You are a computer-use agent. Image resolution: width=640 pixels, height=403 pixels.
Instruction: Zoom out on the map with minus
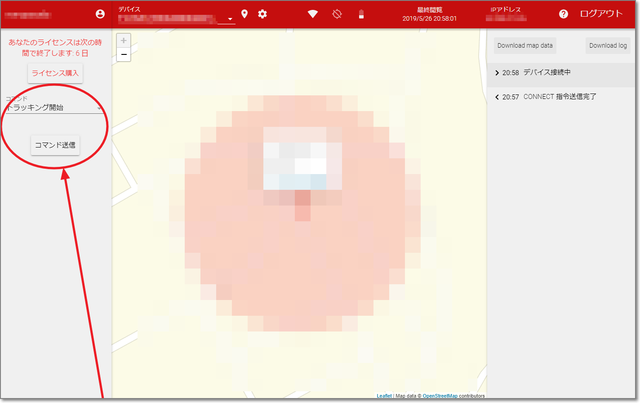[123, 55]
